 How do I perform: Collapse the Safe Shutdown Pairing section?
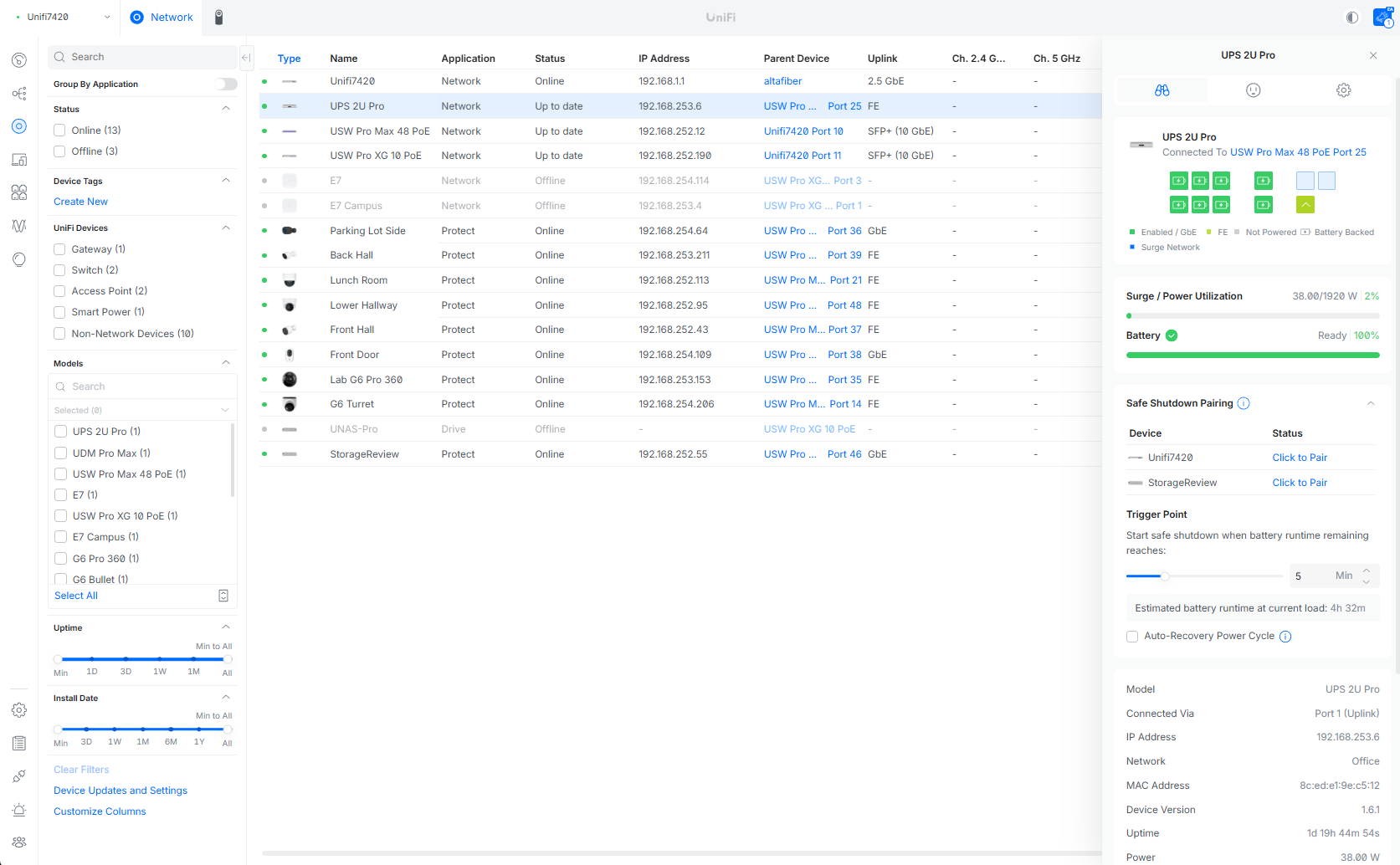(x=1371, y=403)
